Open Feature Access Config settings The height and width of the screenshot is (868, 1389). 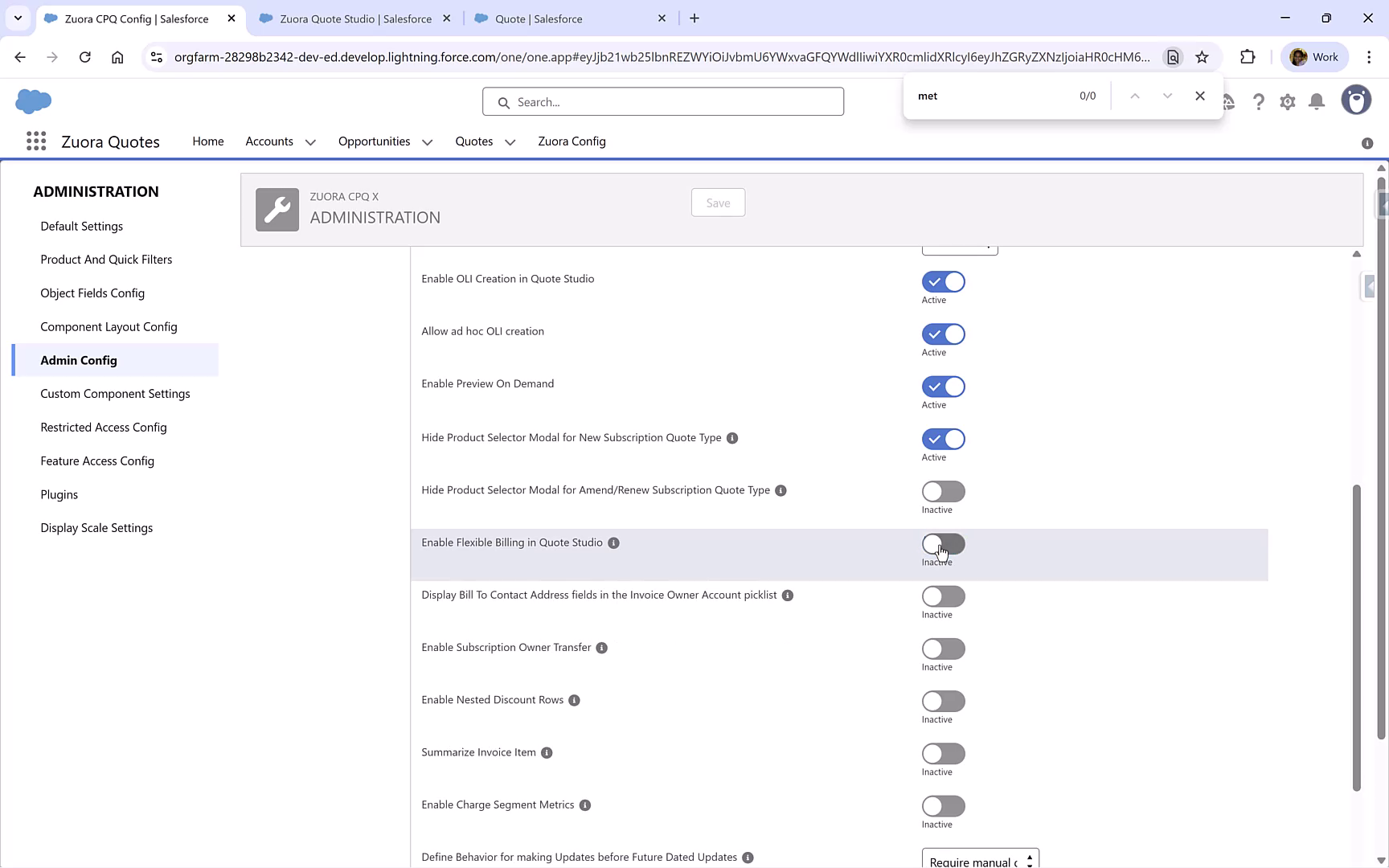pos(97,461)
